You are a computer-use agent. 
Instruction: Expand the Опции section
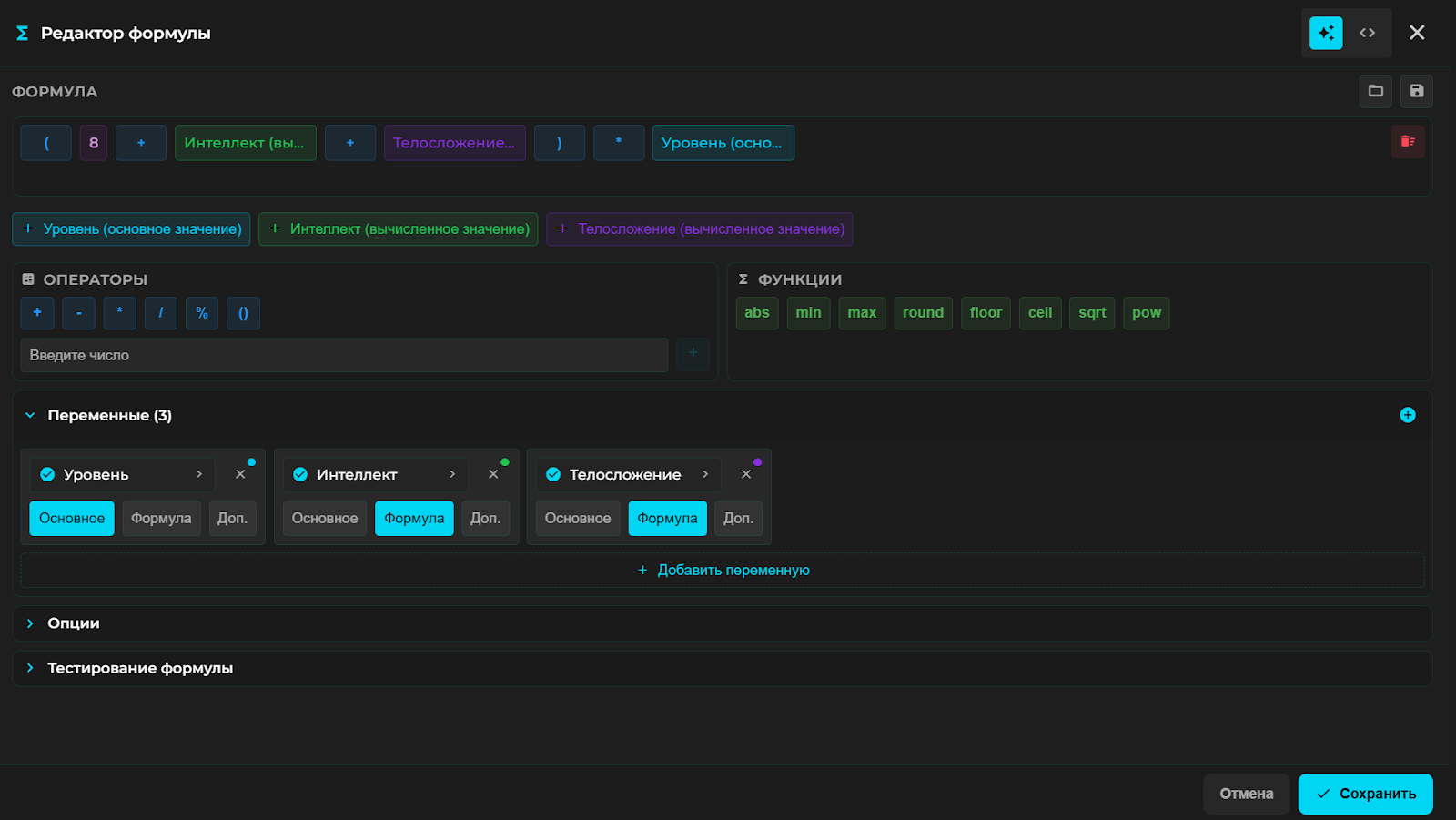[x=73, y=623]
